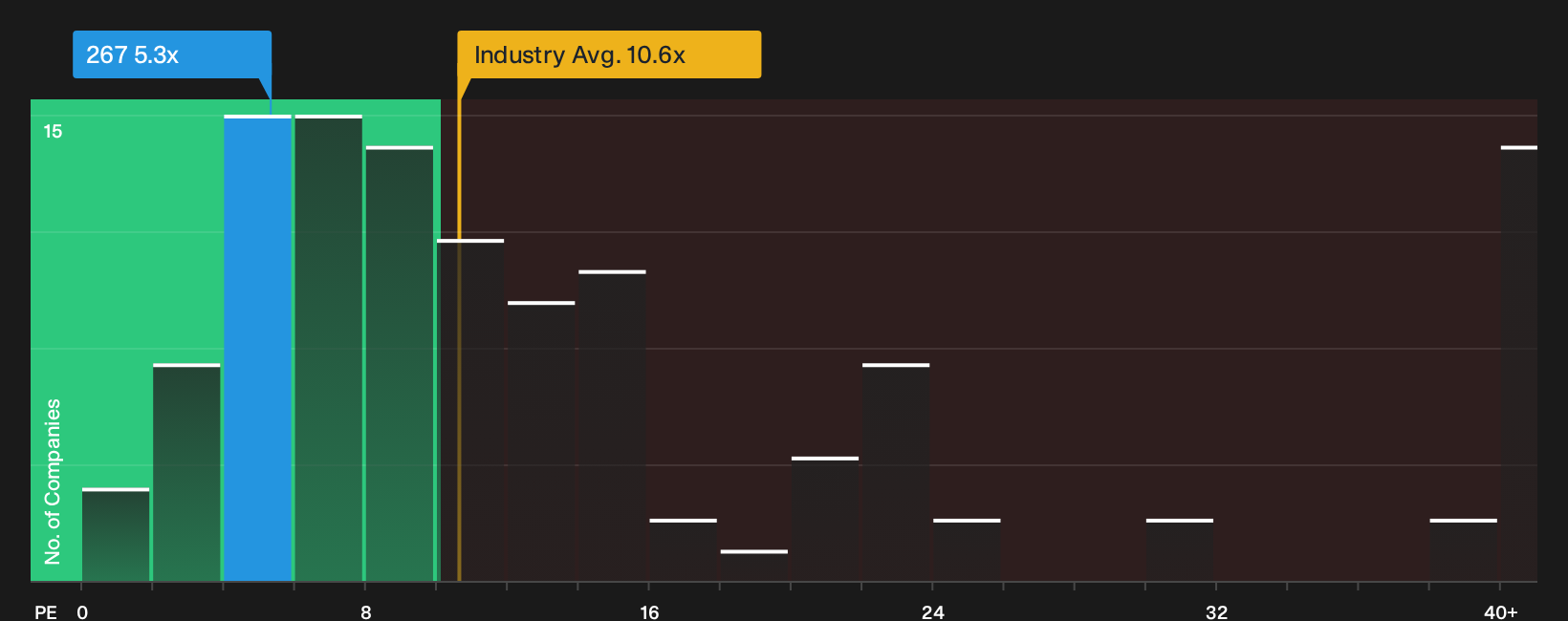Viewport: 1568px width, 621px height.
Task: Click the 'No. of Companies' axis title
Action: click(53, 481)
